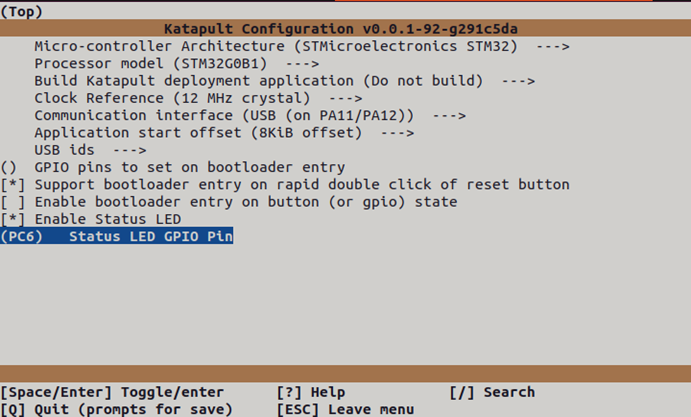Toggle rapid double click bootloader entry checkbox
The image size is (691, 417).
pos(14,185)
